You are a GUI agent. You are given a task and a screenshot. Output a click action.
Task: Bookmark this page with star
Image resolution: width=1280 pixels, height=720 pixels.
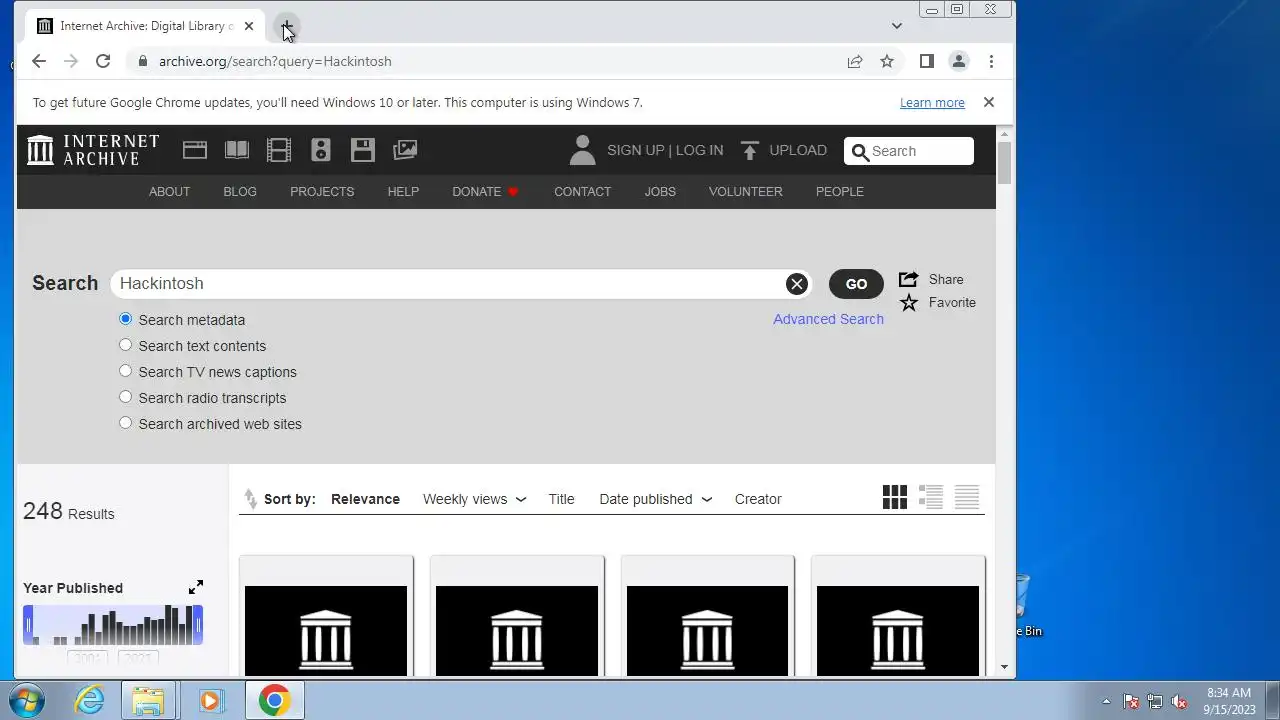tap(887, 61)
